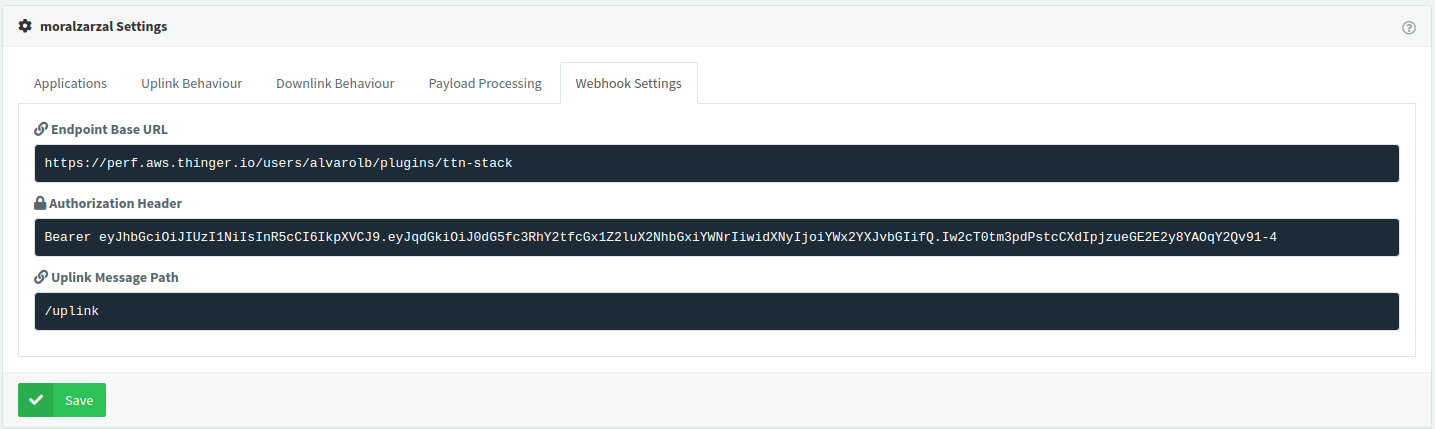
Task: Click the gear icon beside moralzarzal Settings
Action: (x=25, y=27)
